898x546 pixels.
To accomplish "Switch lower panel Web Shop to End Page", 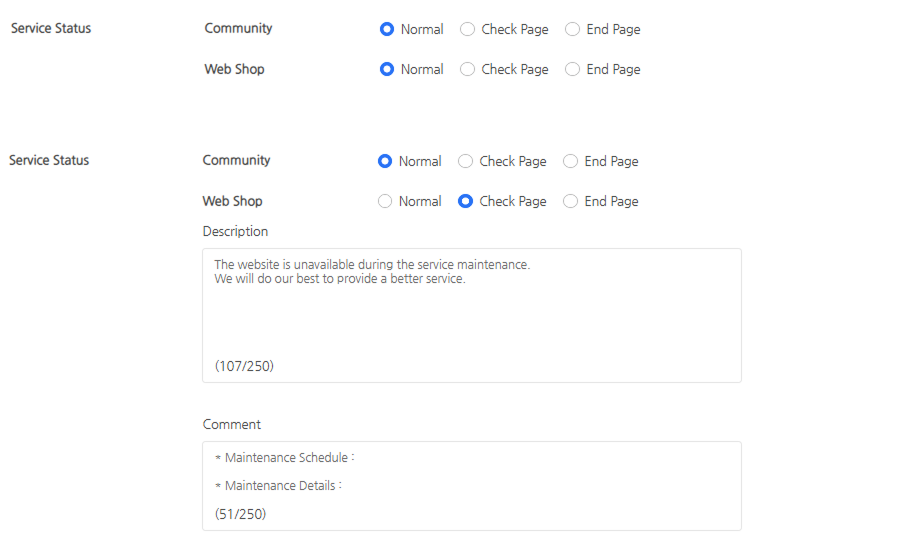I will pos(570,201).
